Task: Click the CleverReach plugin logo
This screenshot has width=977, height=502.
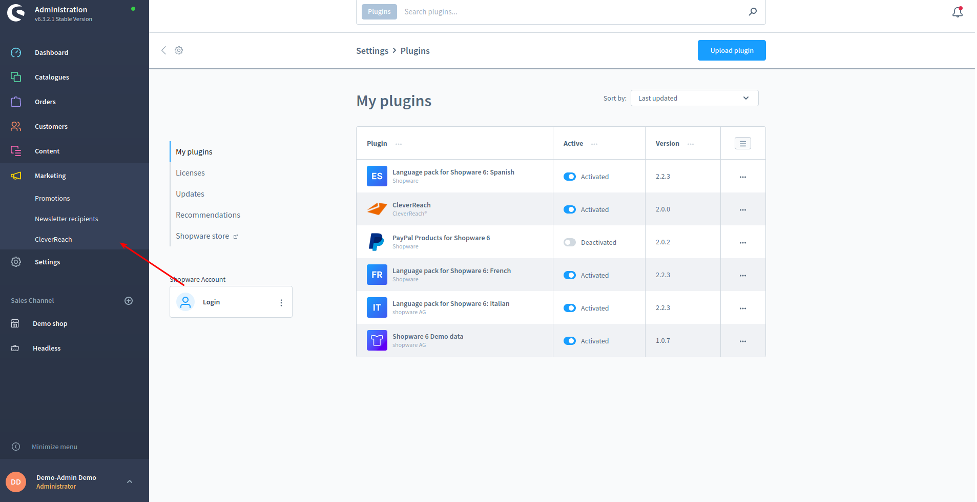Action: tap(377, 209)
